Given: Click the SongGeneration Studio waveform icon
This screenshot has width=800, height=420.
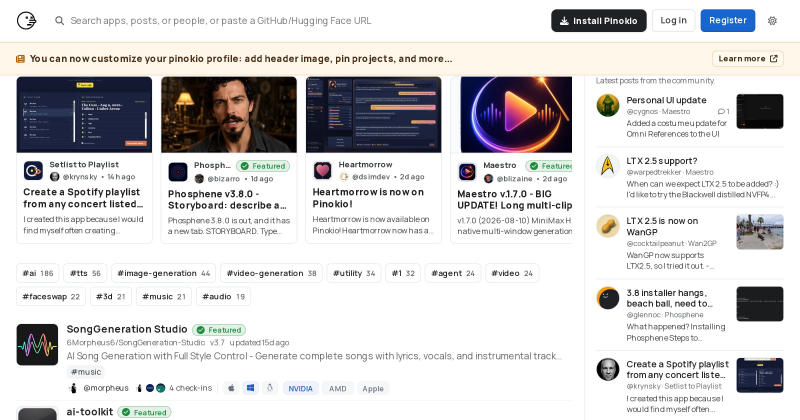Looking at the screenshot, I should coord(37,344).
